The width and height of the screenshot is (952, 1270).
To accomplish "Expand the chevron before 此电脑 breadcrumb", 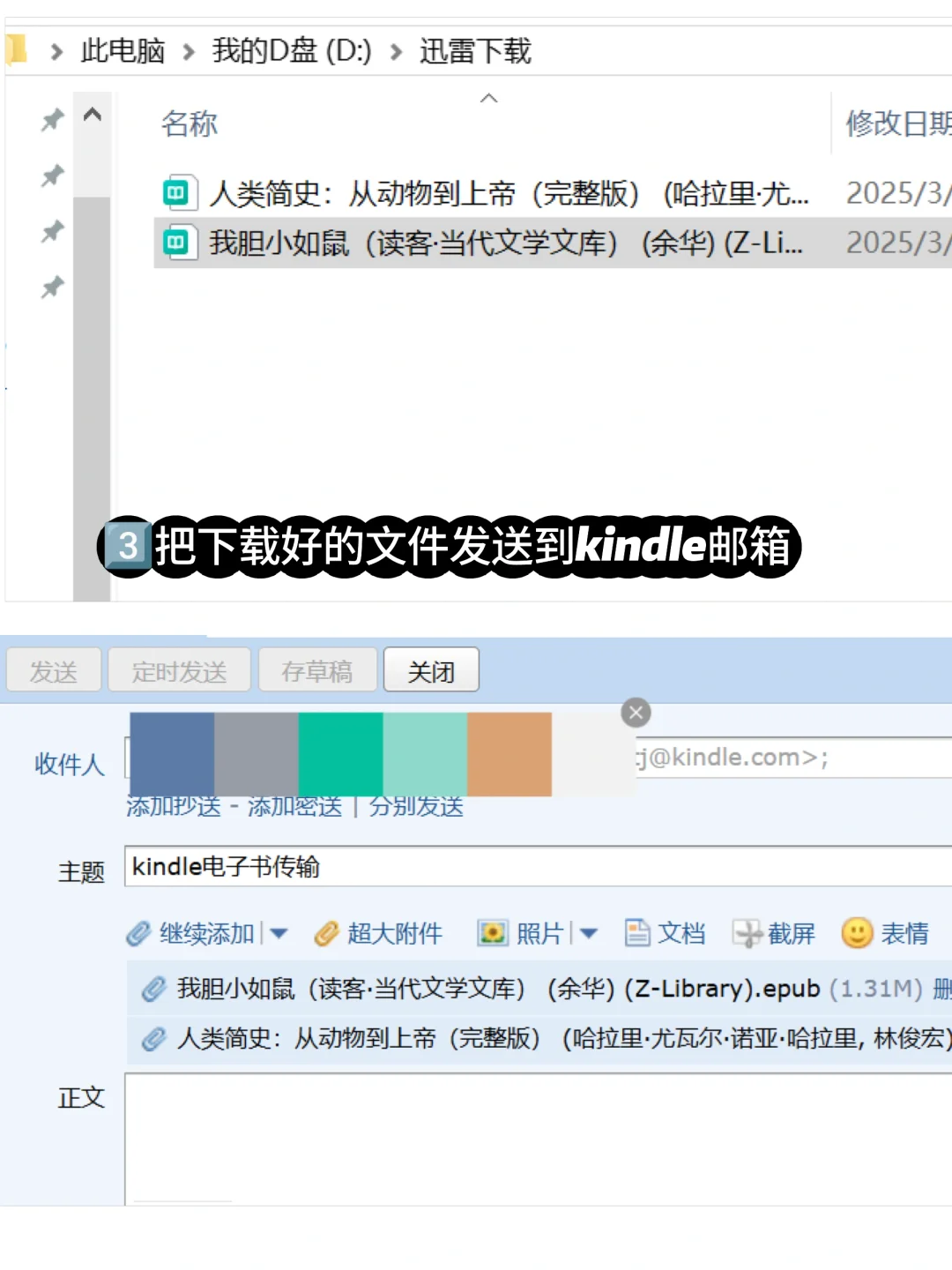I will (56, 52).
